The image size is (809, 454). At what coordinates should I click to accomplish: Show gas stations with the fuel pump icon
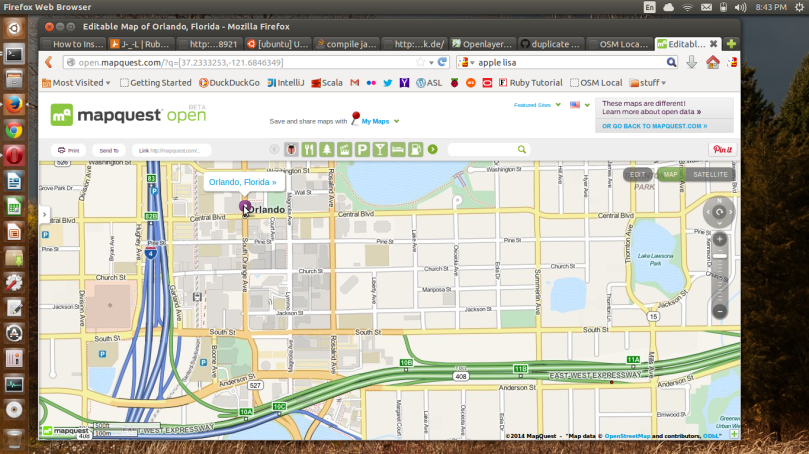coord(415,150)
